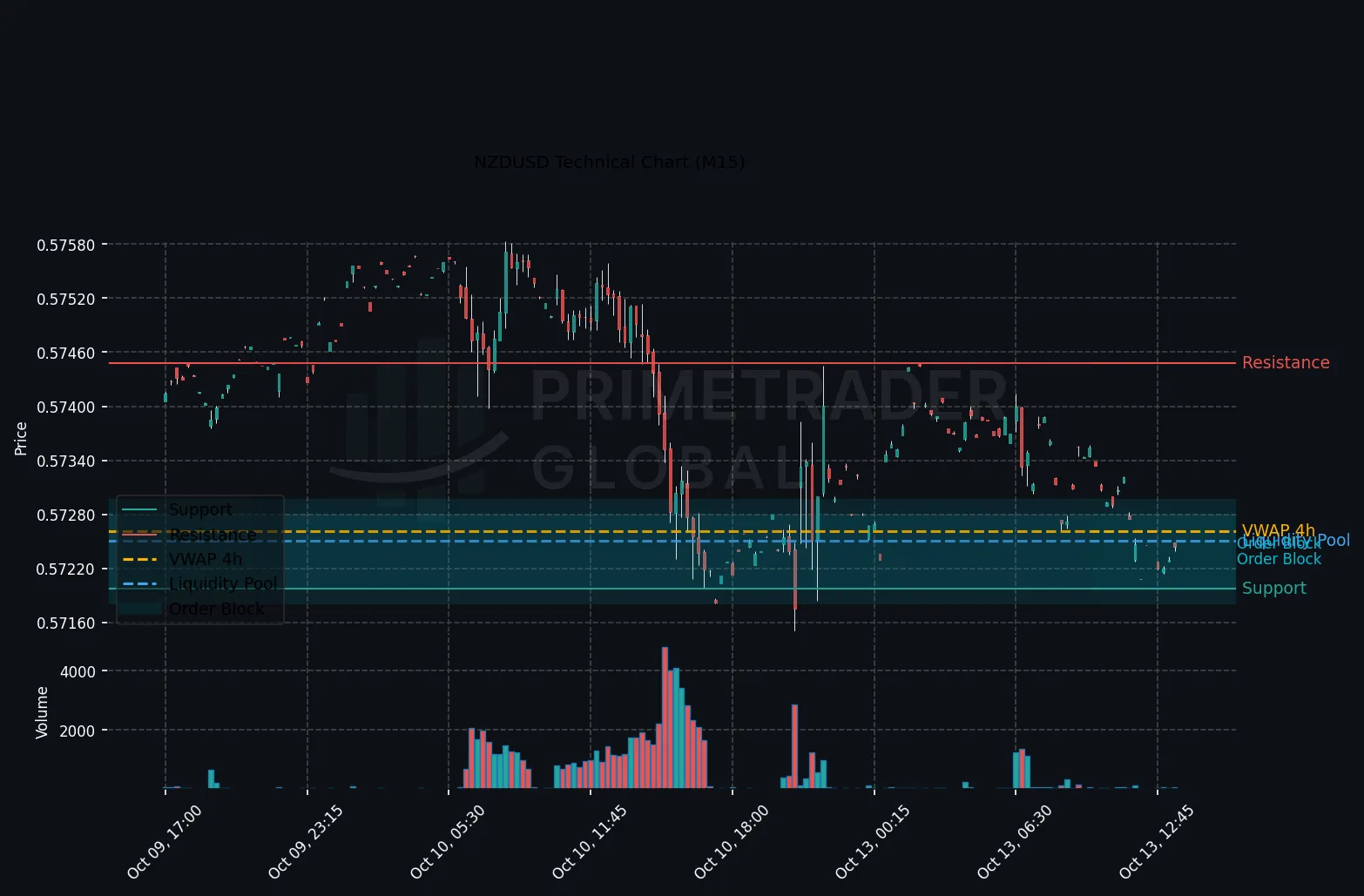The image size is (1364, 896).
Task: Click the Oct 10, 11:45 time label
Action: point(590,841)
